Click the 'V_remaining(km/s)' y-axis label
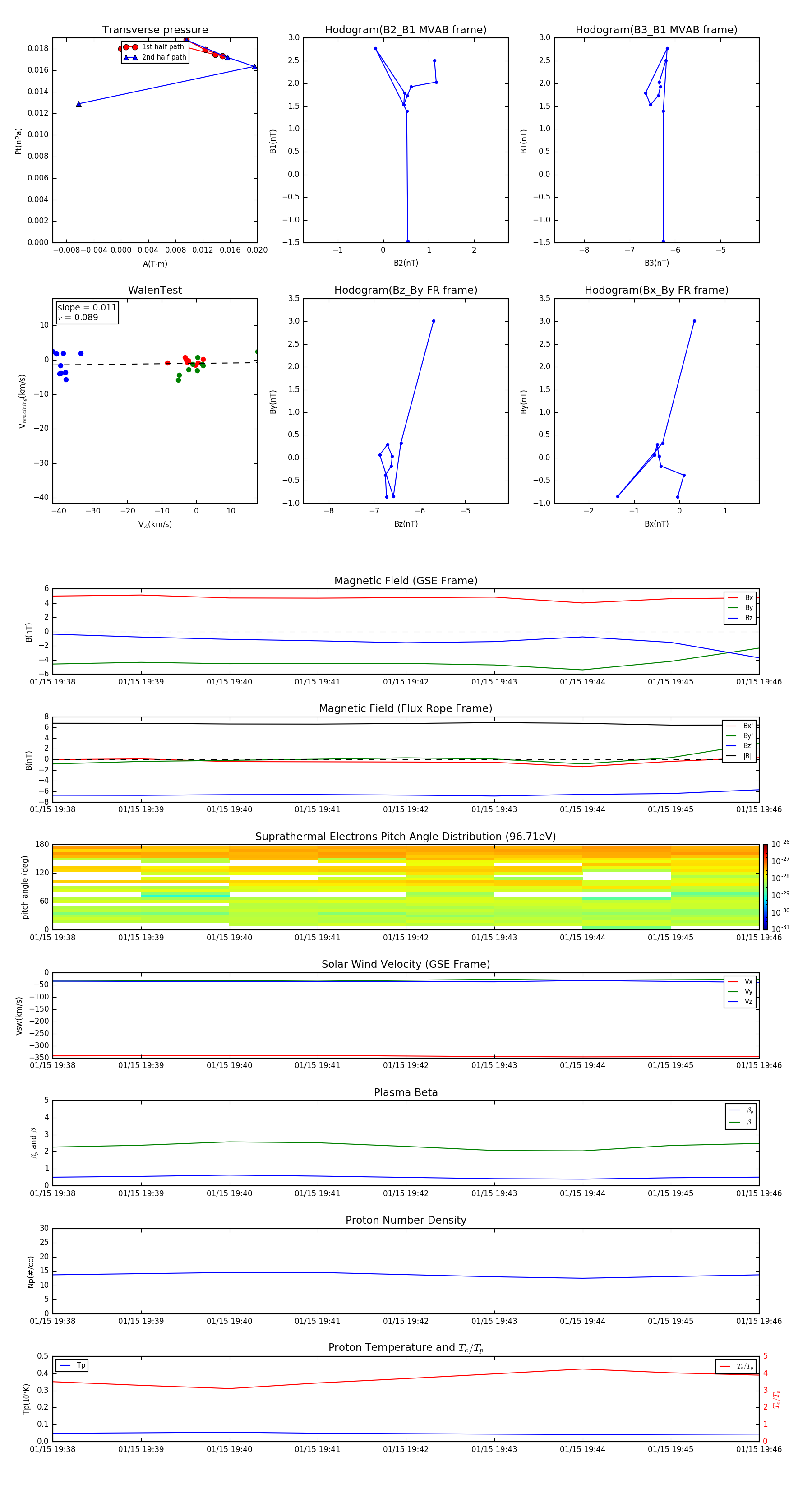 [22, 401]
